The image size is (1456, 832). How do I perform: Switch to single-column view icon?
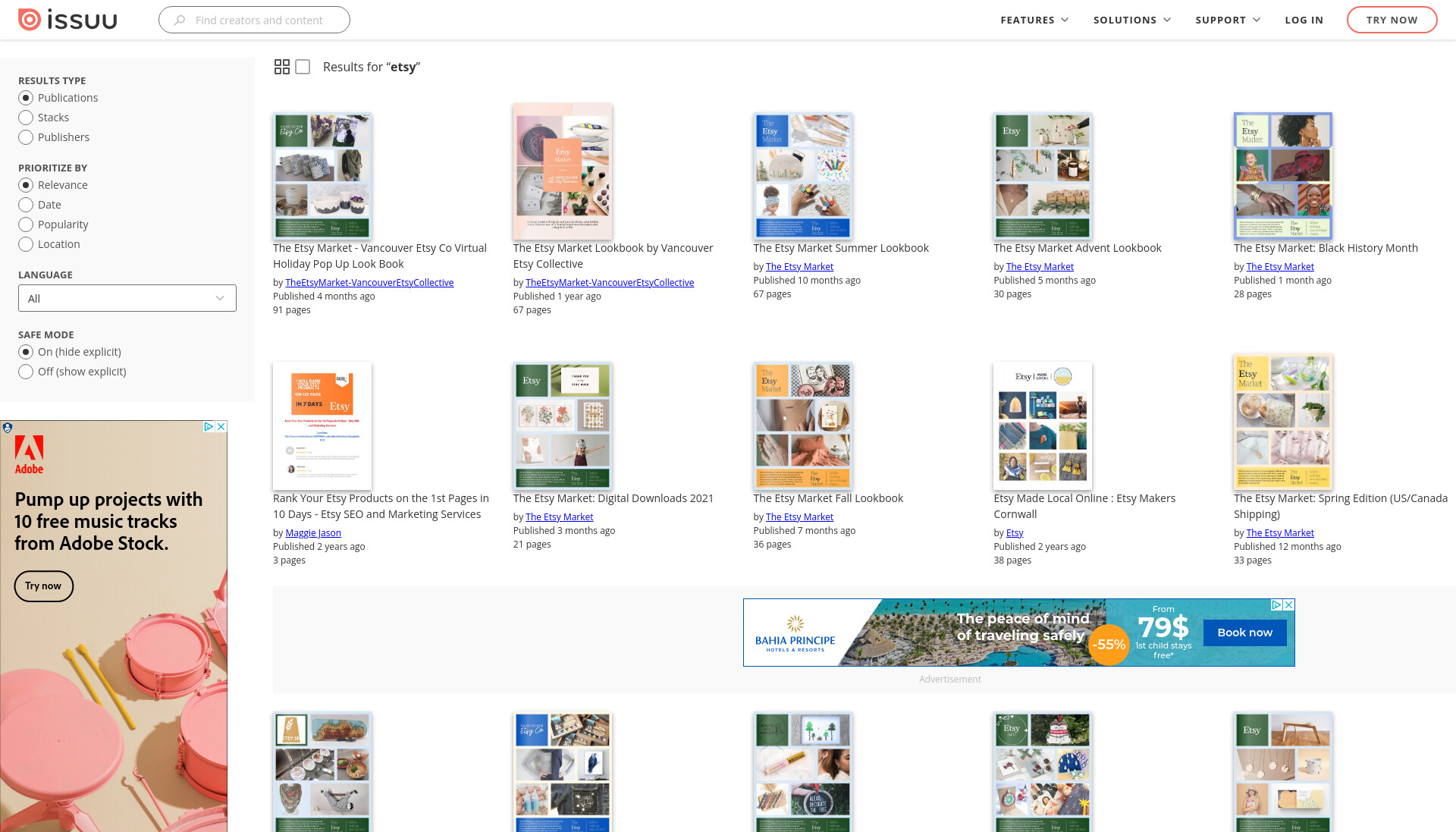tap(303, 67)
